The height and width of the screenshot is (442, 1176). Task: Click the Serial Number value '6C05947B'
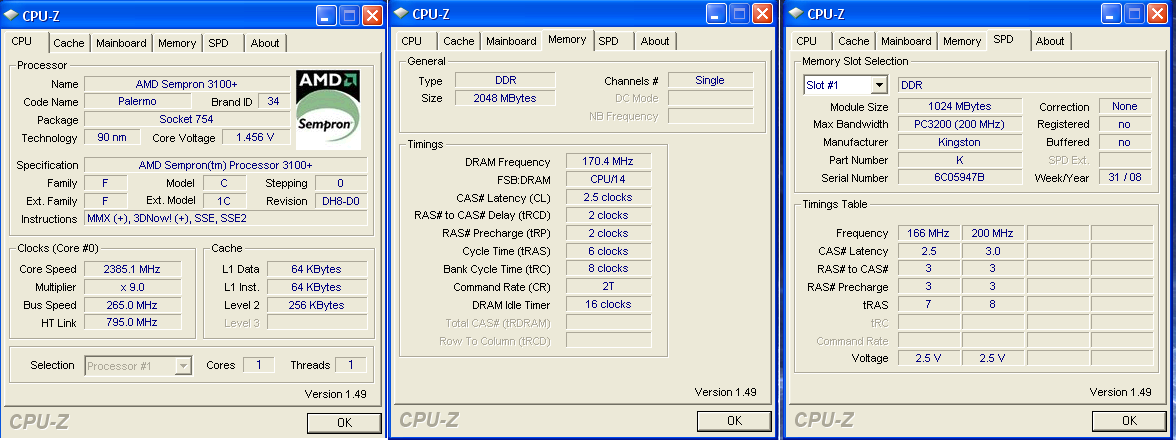960,178
